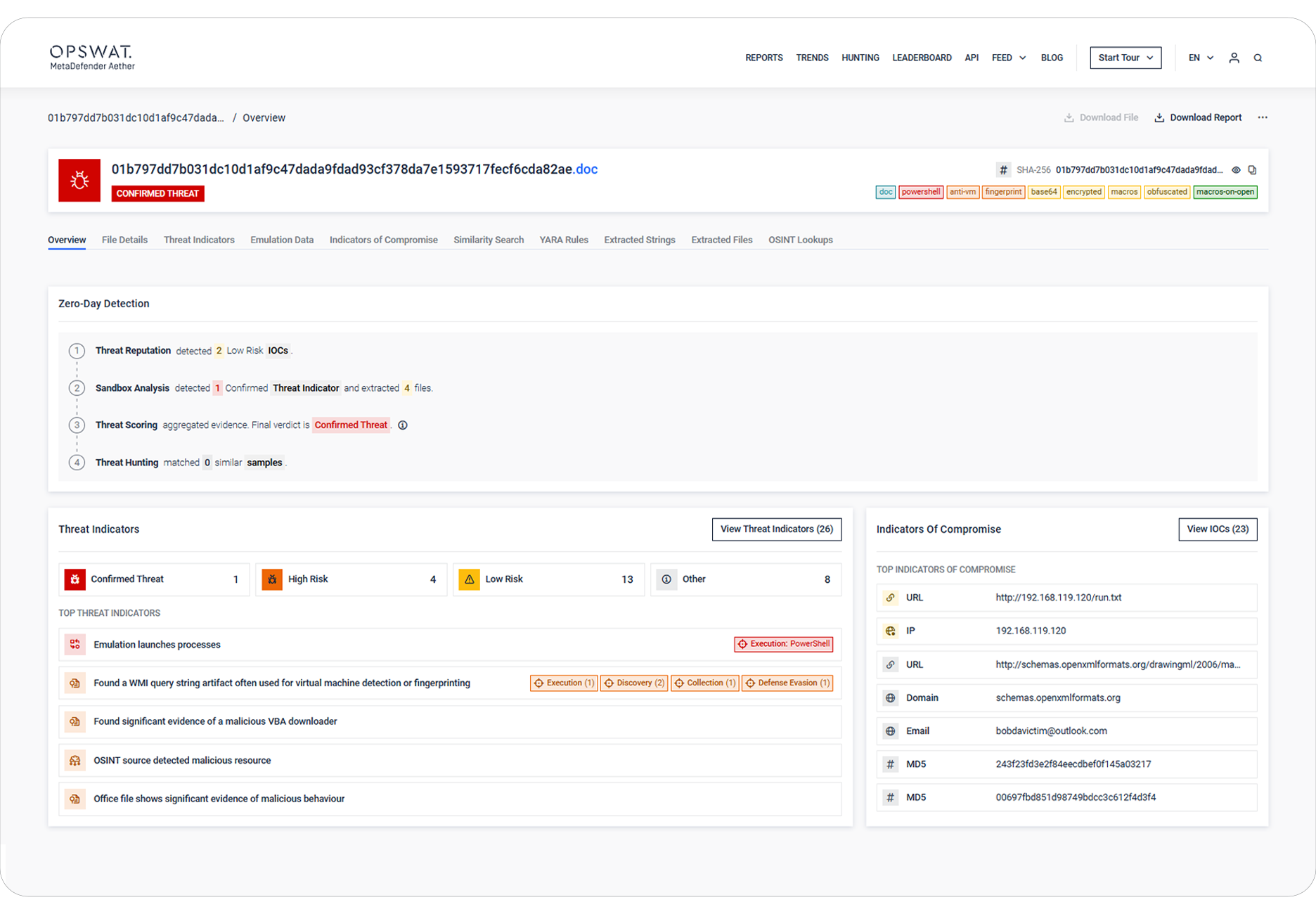The width and height of the screenshot is (1316, 914).
Task: Open the user account icon
Action: coord(1234,58)
